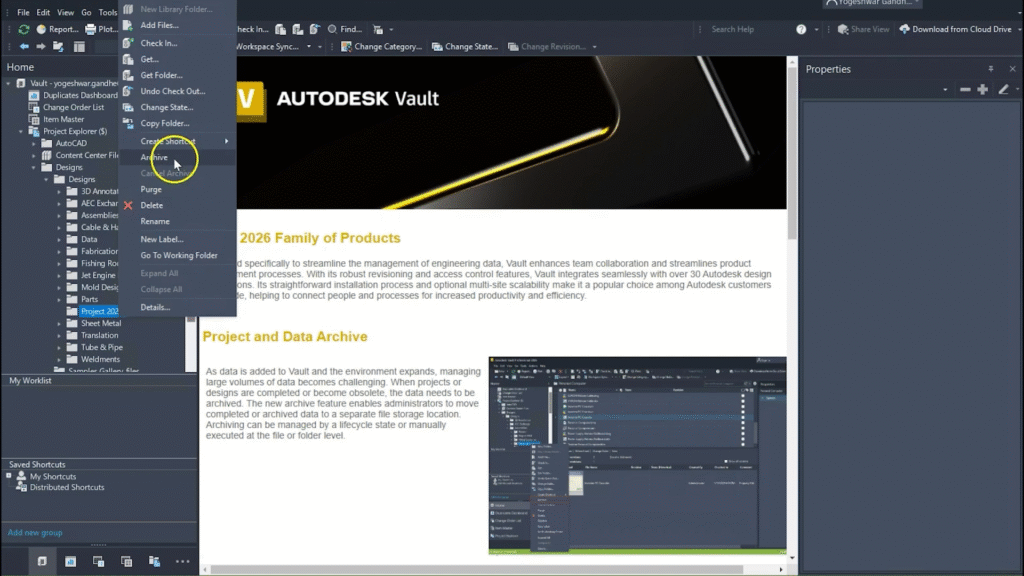Click the blue Back arrow icon
The width and height of the screenshot is (1024, 576).
24,46
